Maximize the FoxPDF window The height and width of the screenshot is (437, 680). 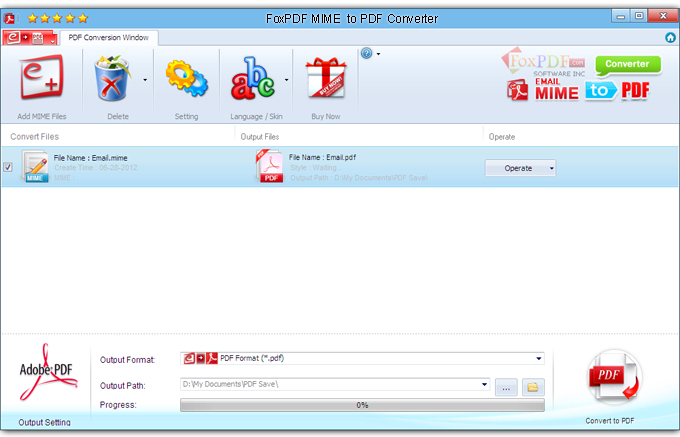(639, 16)
